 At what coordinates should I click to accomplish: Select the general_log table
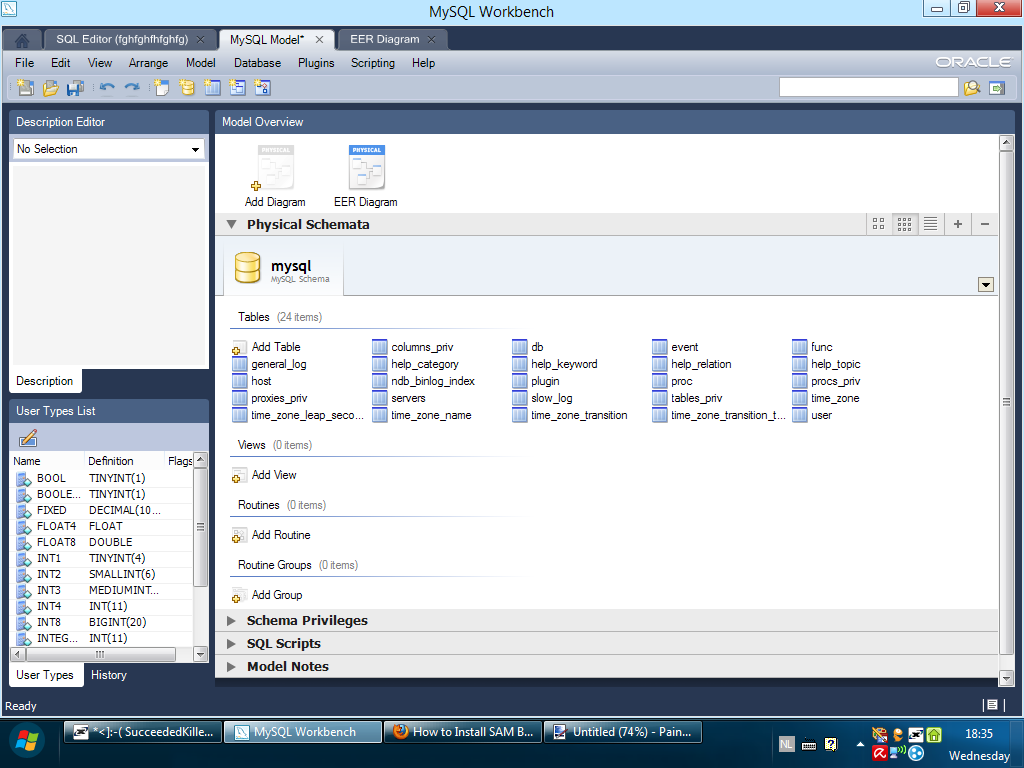coord(270,364)
